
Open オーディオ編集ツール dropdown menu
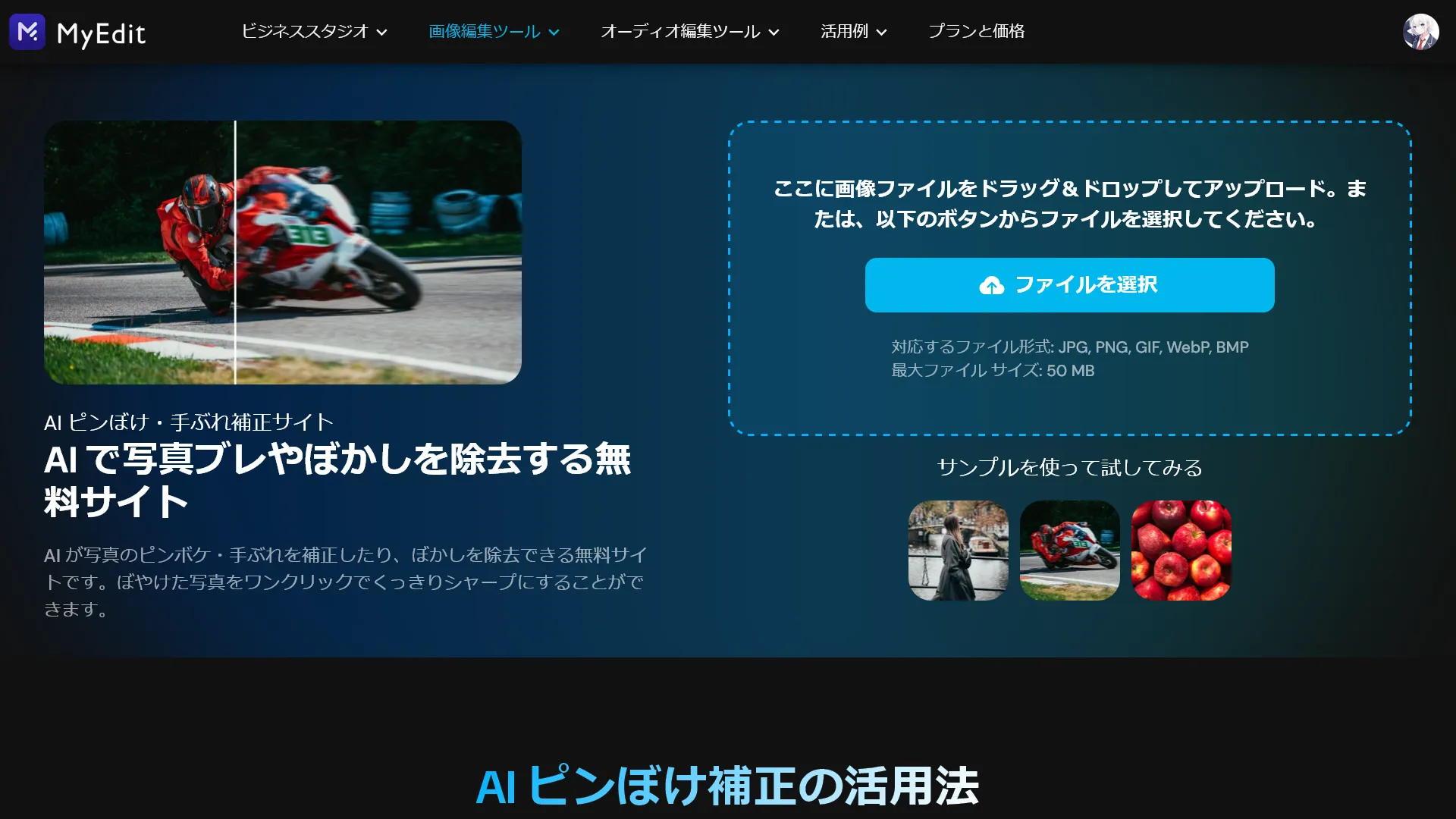point(690,32)
